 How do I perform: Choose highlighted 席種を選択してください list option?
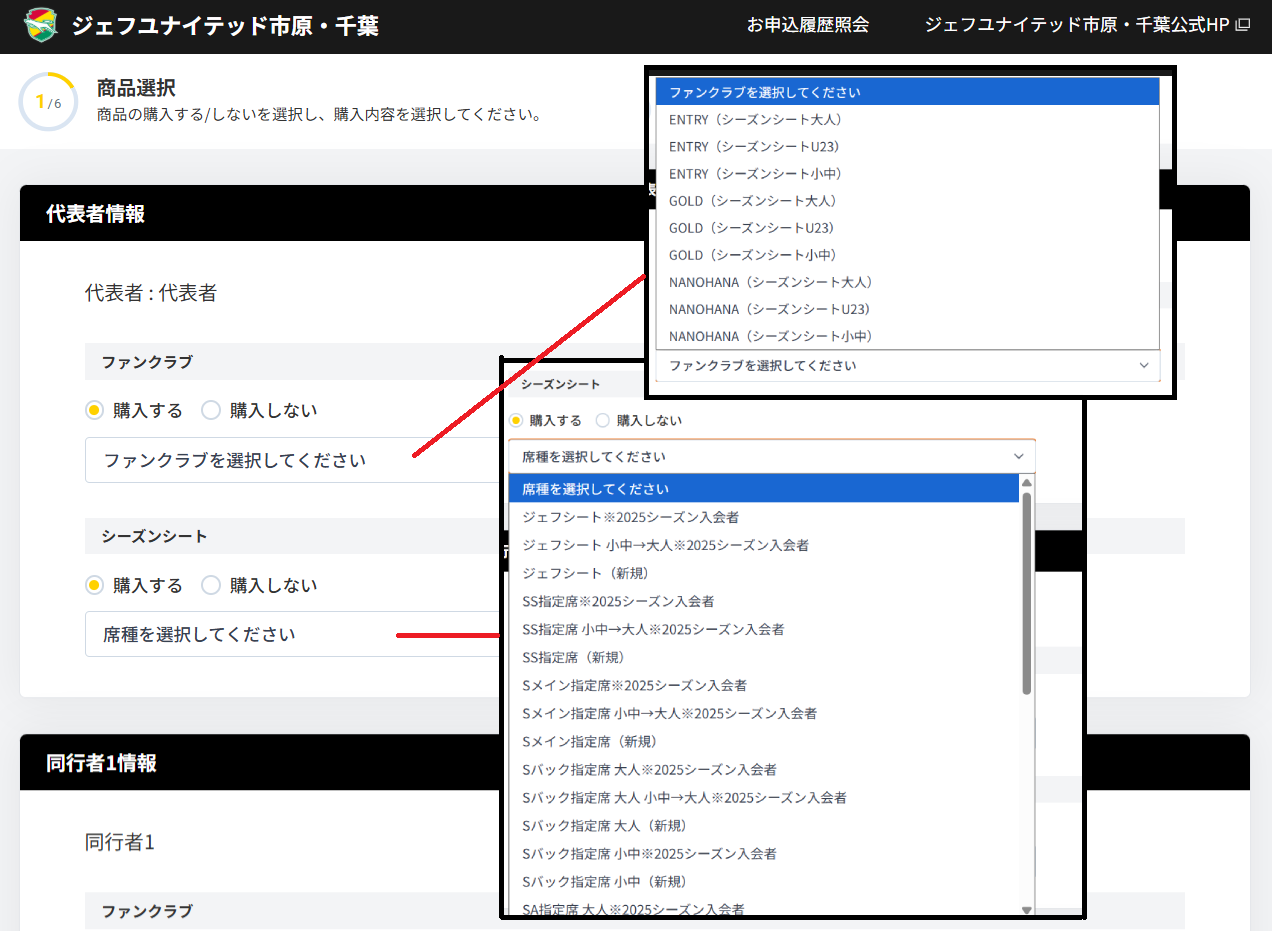[x=764, y=489]
